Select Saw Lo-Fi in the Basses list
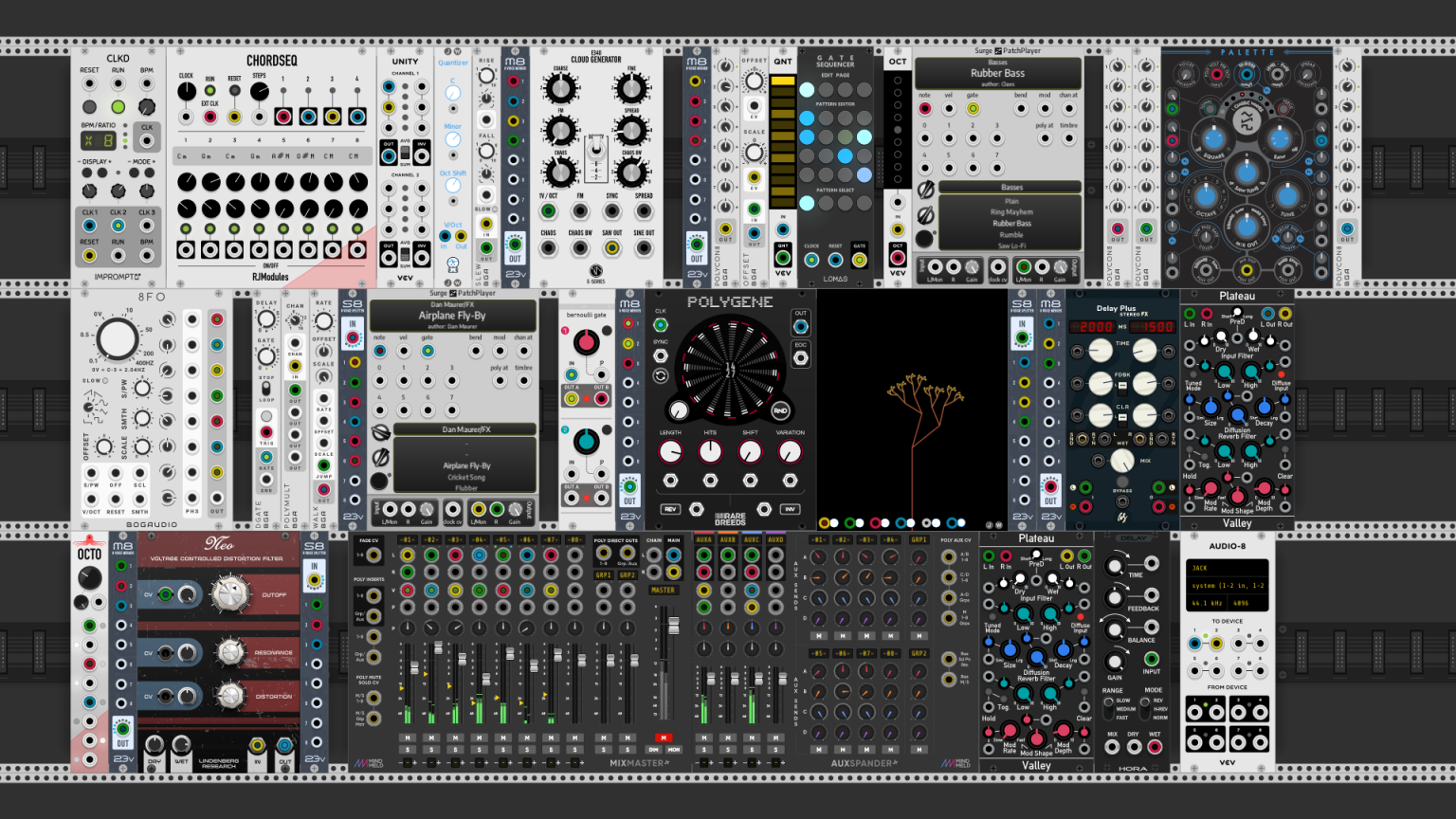The width and height of the screenshot is (1456, 819). pos(1011,246)
